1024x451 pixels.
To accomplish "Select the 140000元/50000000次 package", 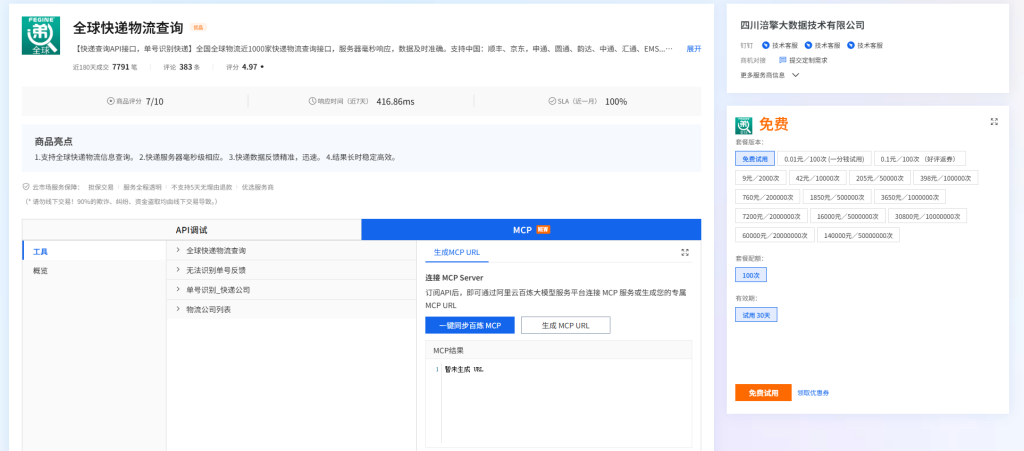I will [859, 235].
